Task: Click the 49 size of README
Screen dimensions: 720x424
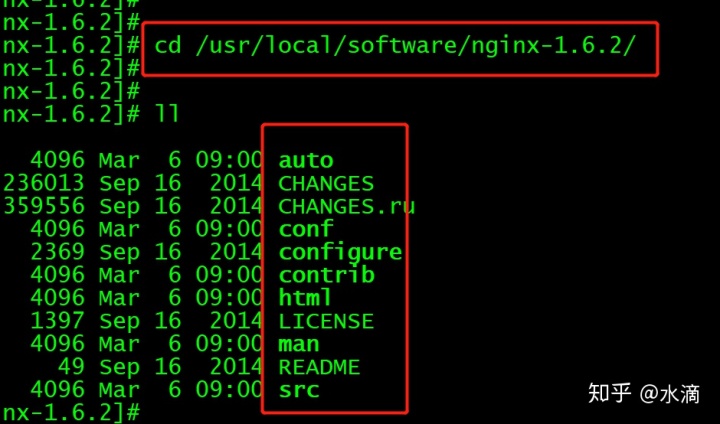Action: [x=71, y=367]
